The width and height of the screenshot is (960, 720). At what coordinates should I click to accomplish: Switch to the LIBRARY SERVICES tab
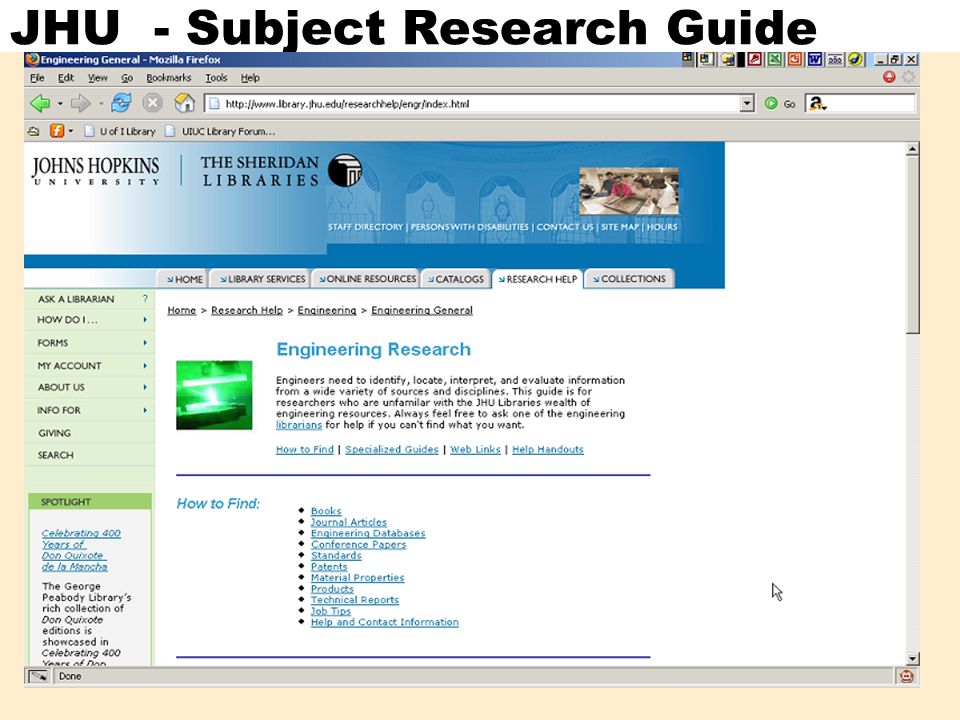coord(260,279)
